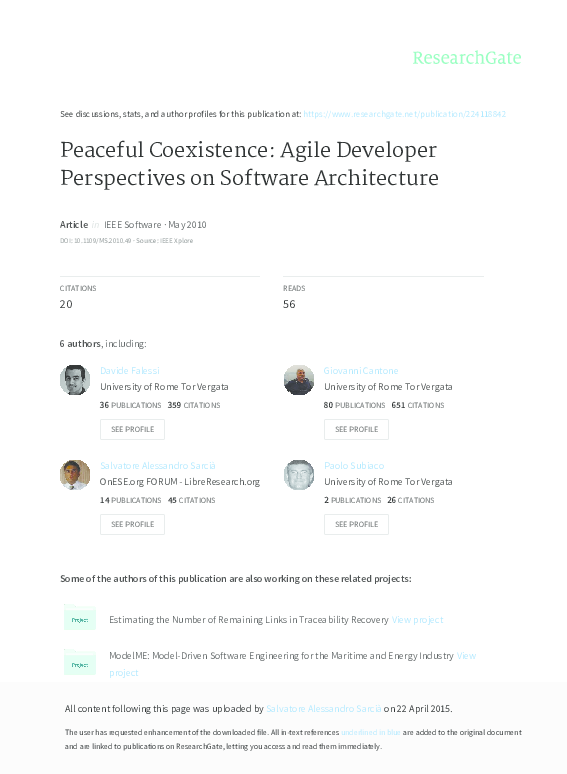Open Giovanni Cantone's author name link
The width and height of the screenshot is (567, 774).
coord(361,370)
